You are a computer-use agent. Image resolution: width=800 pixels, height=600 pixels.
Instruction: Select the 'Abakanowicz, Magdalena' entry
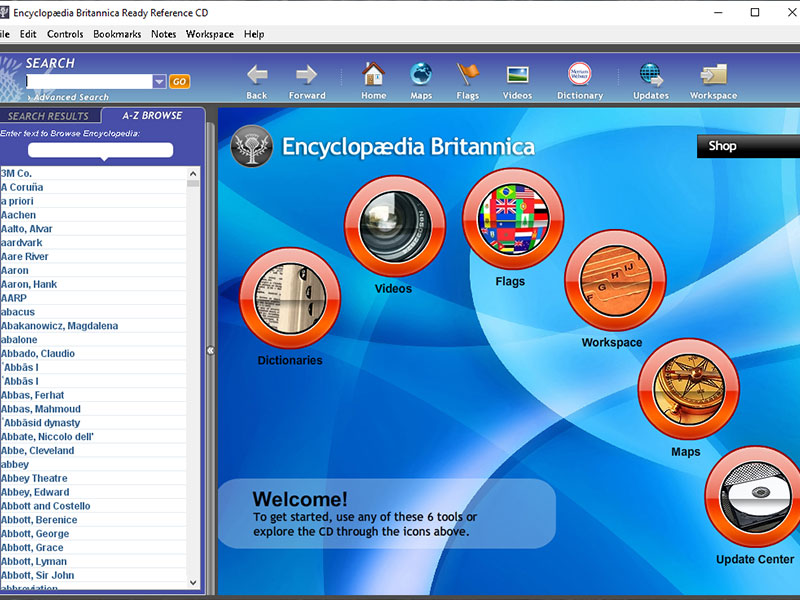tap(93, 326)
